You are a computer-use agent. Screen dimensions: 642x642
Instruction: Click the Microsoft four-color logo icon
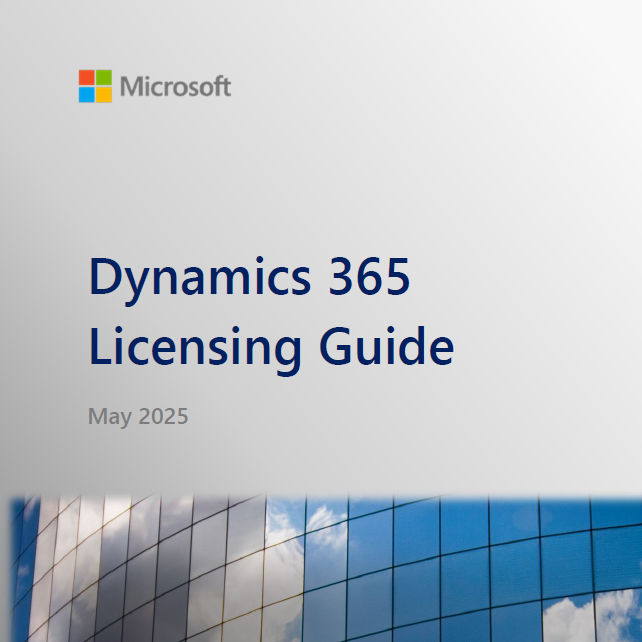pos(95,86)
